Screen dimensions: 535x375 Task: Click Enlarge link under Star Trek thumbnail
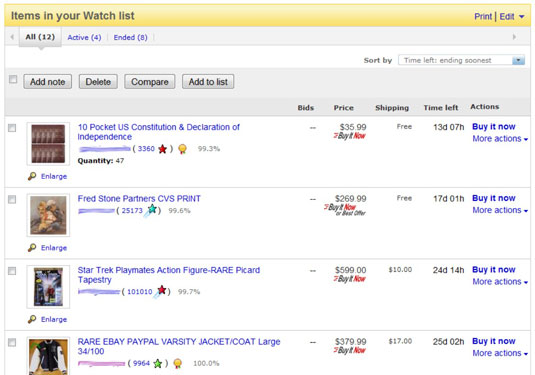(x=54, y=319)
